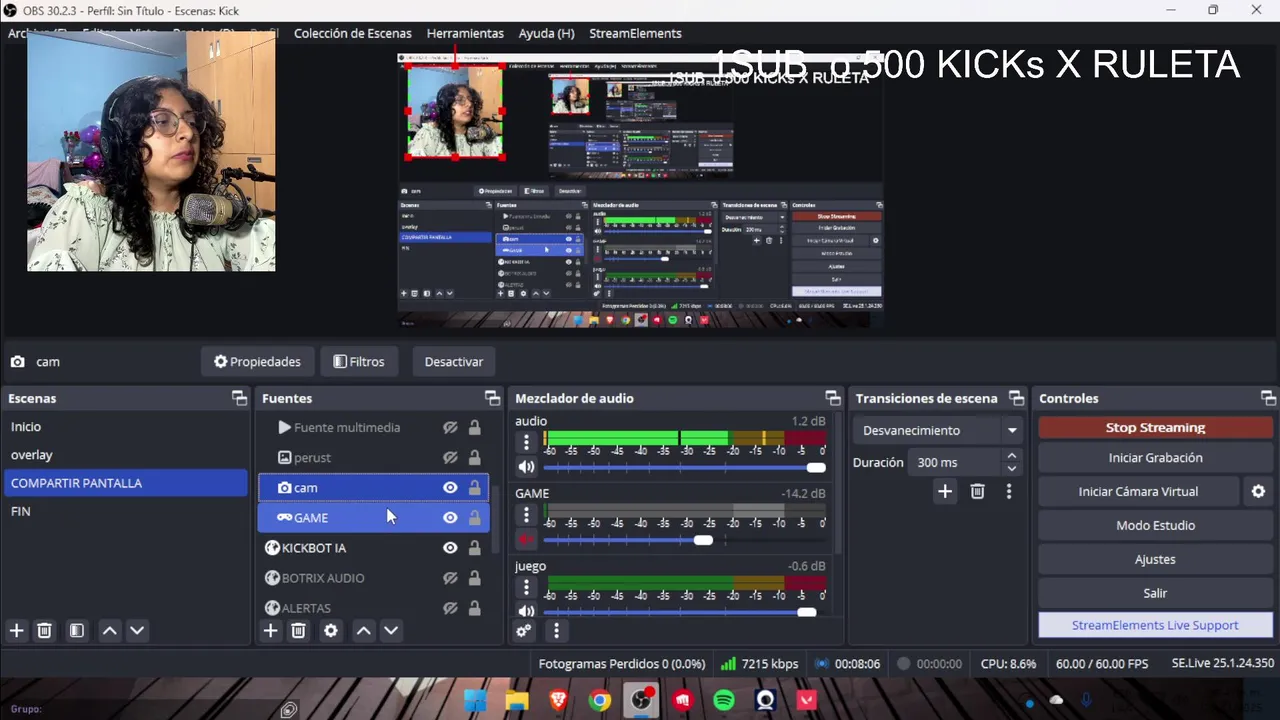
Task: Open options dots for GAME channel
Action: pyautogui.click(x=526, y=515)
